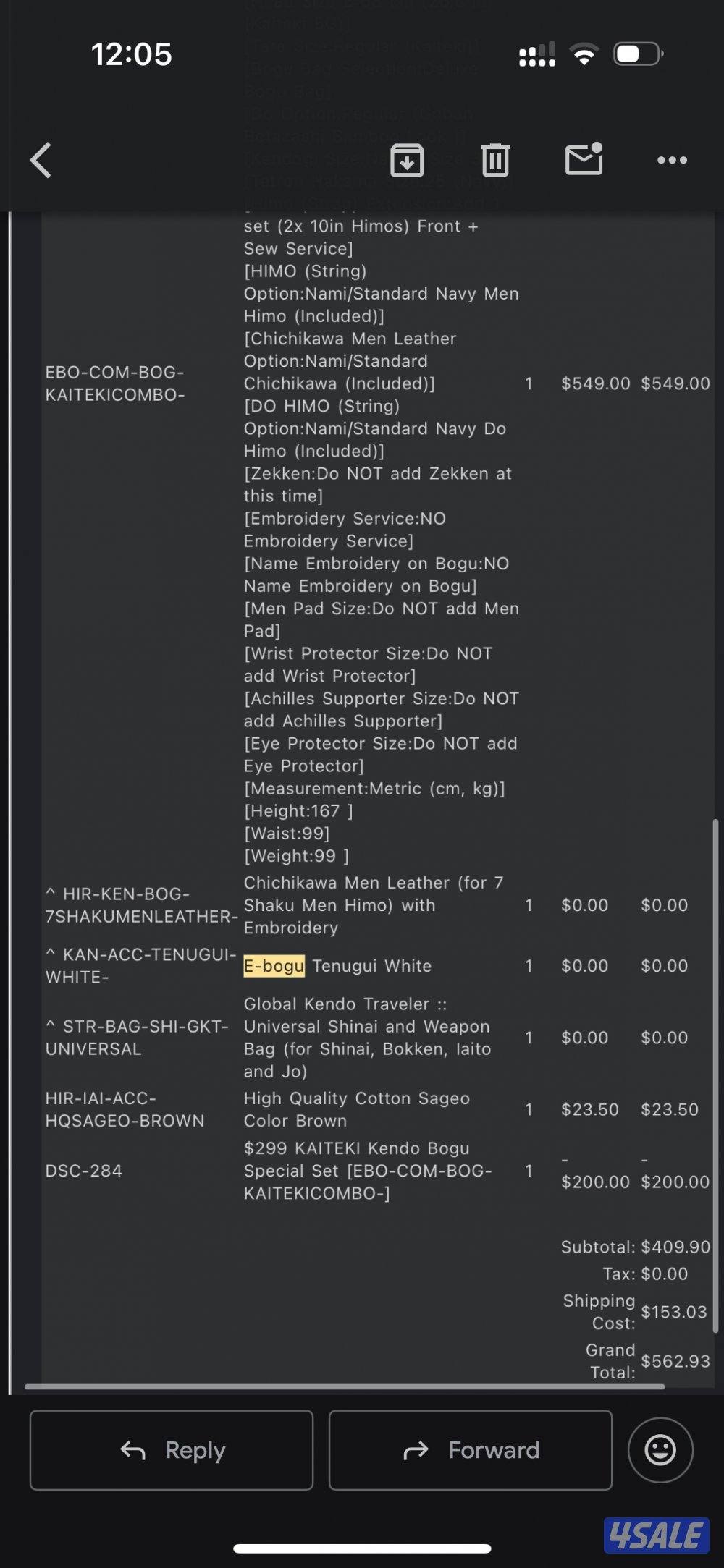Image resolution: width=724 pixels, height=1568 pixels.
Task: Tap the DSC-284 discount code
Action: click(84, 1171)
